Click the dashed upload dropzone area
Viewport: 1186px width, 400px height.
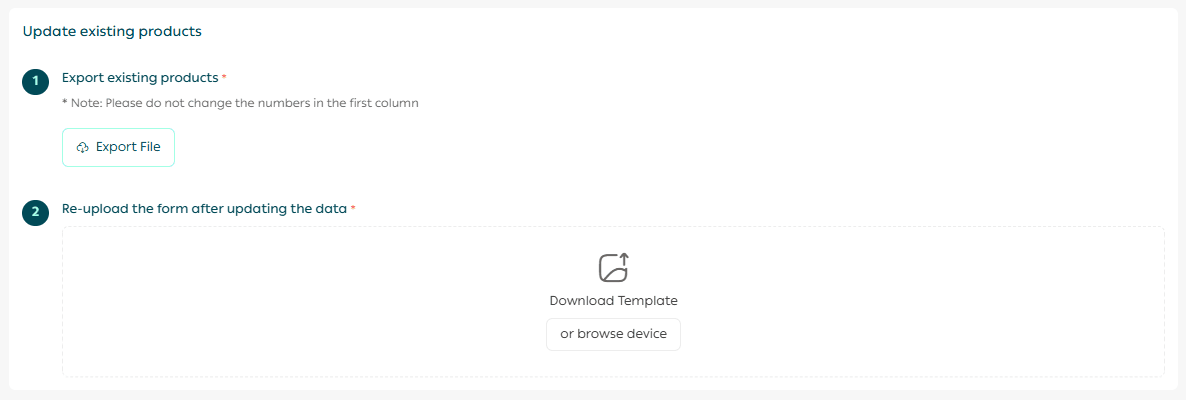click(300, 300)
